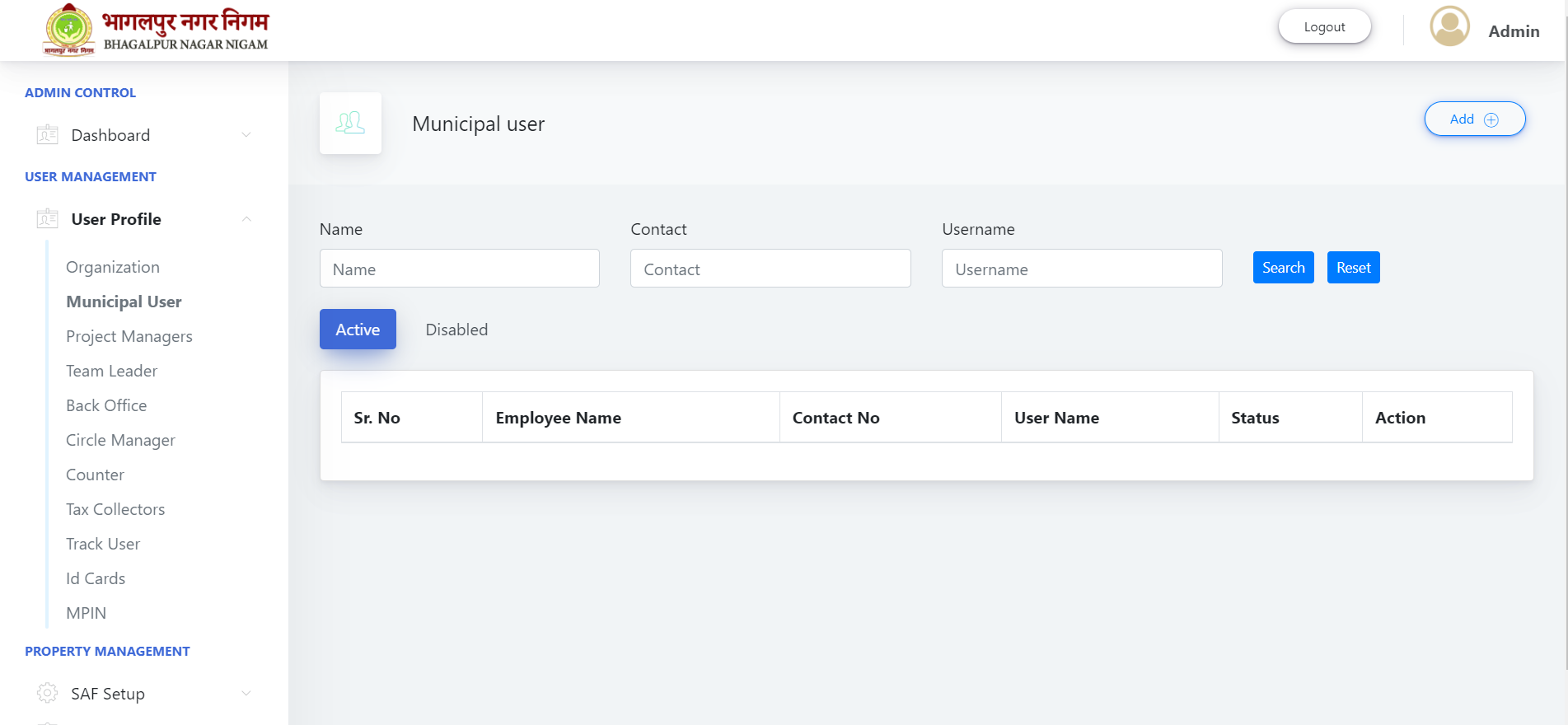Click the Search button
This screenshot has height=725, width=1568.
[1283, 268]
